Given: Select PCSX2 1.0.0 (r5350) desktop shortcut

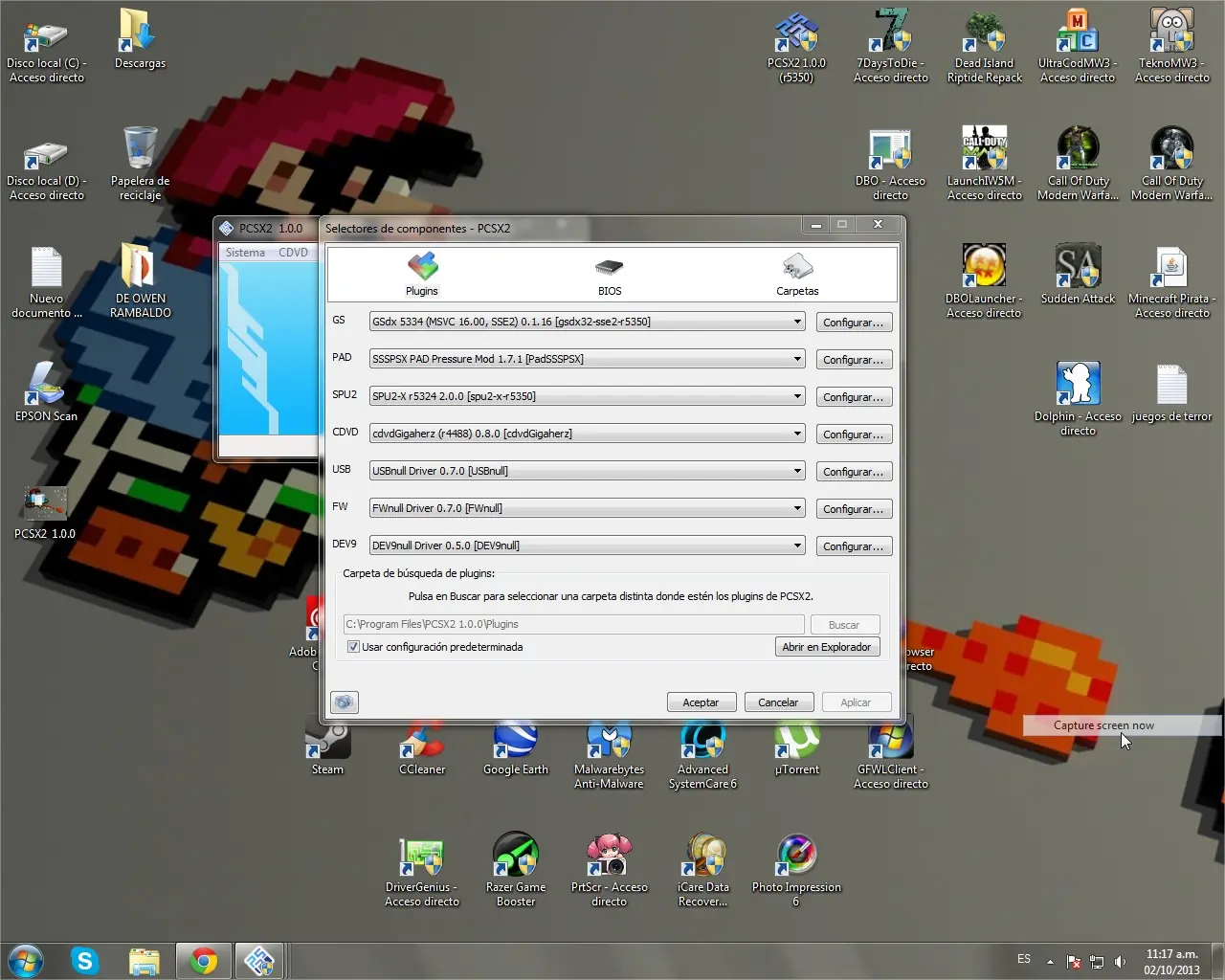Looking at the screenshot, I should click(796, 46).
